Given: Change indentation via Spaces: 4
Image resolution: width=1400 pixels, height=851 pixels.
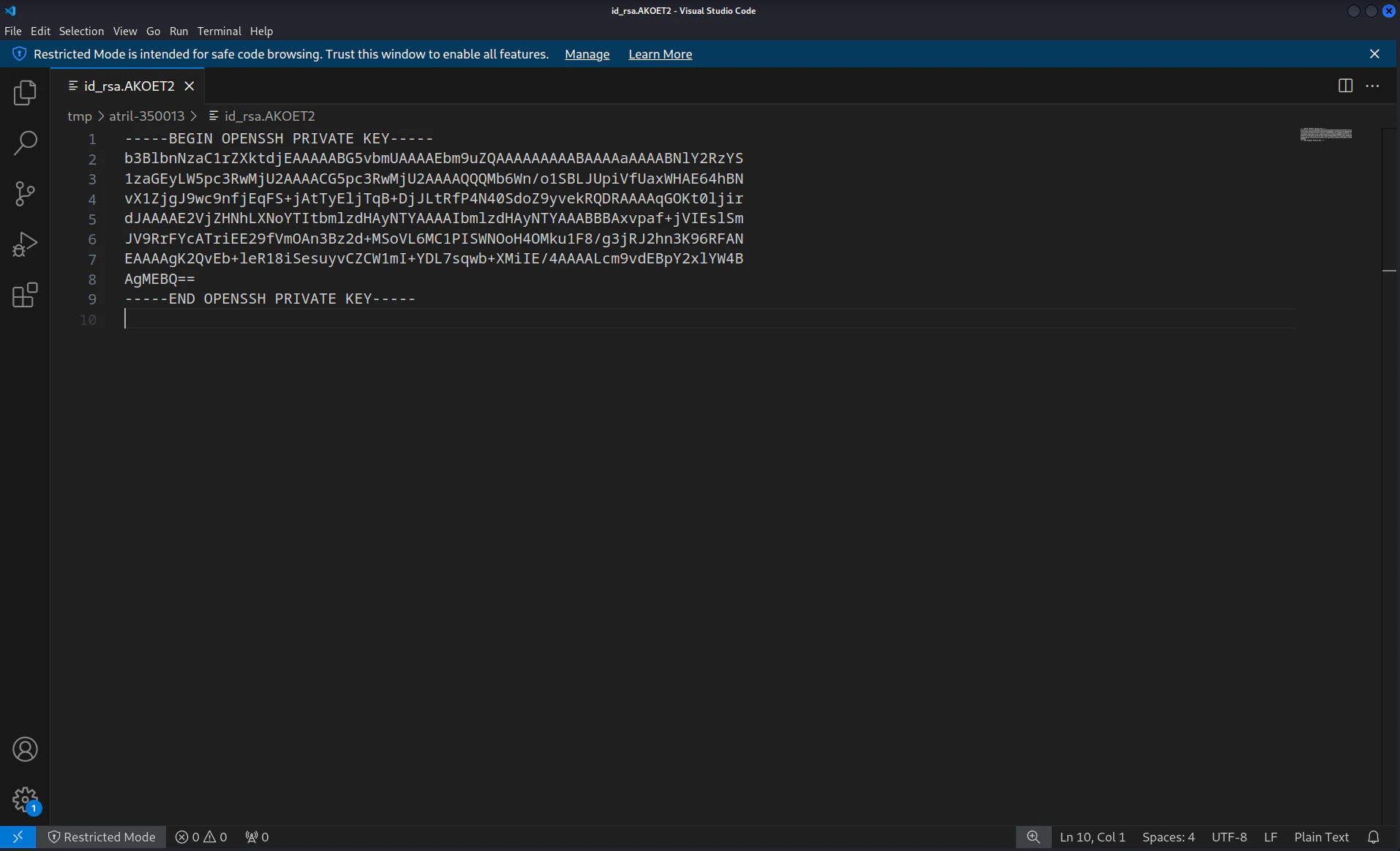Looking at the screenshot, I should click(x=1168, y=837).
